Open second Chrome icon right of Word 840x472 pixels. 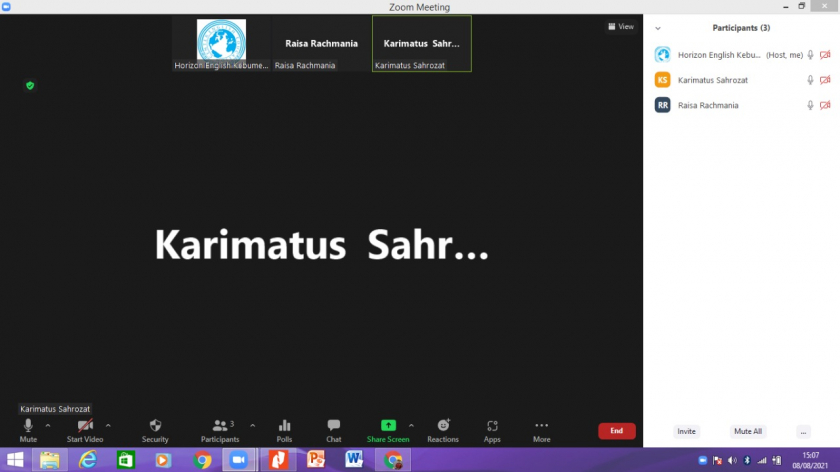(x=393, y=460)
